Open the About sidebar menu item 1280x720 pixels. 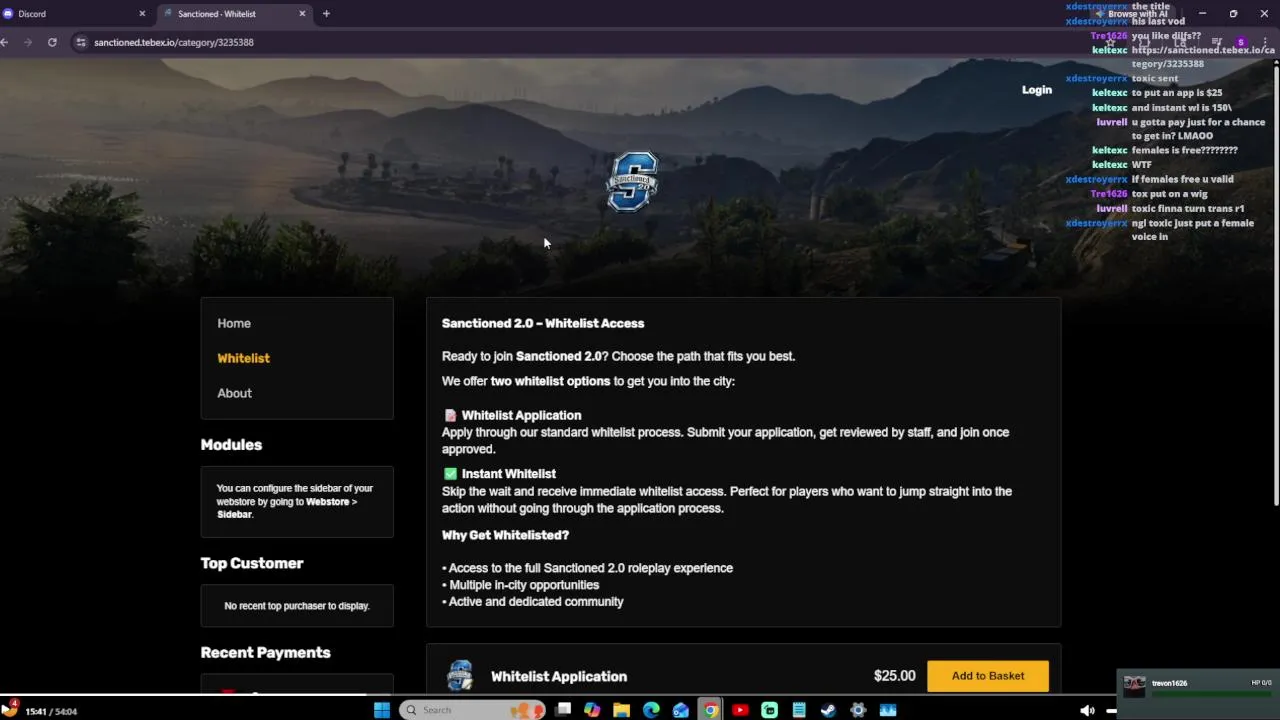click(x=234, y=393)
